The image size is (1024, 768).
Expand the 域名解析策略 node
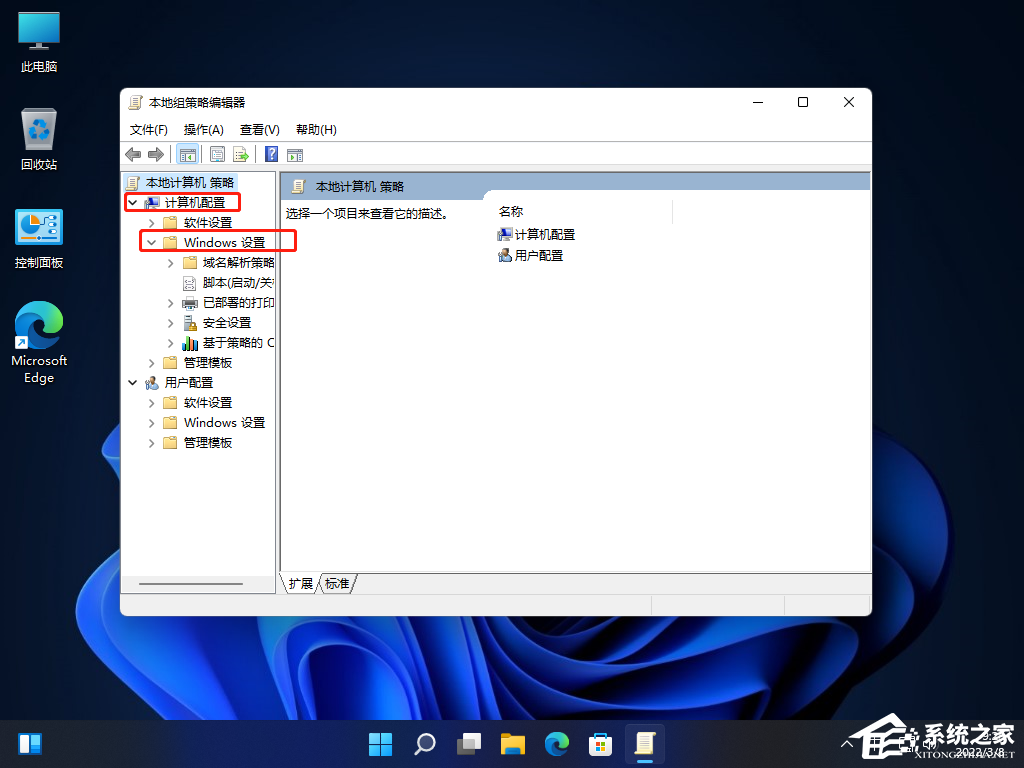[x=170, y=263]
